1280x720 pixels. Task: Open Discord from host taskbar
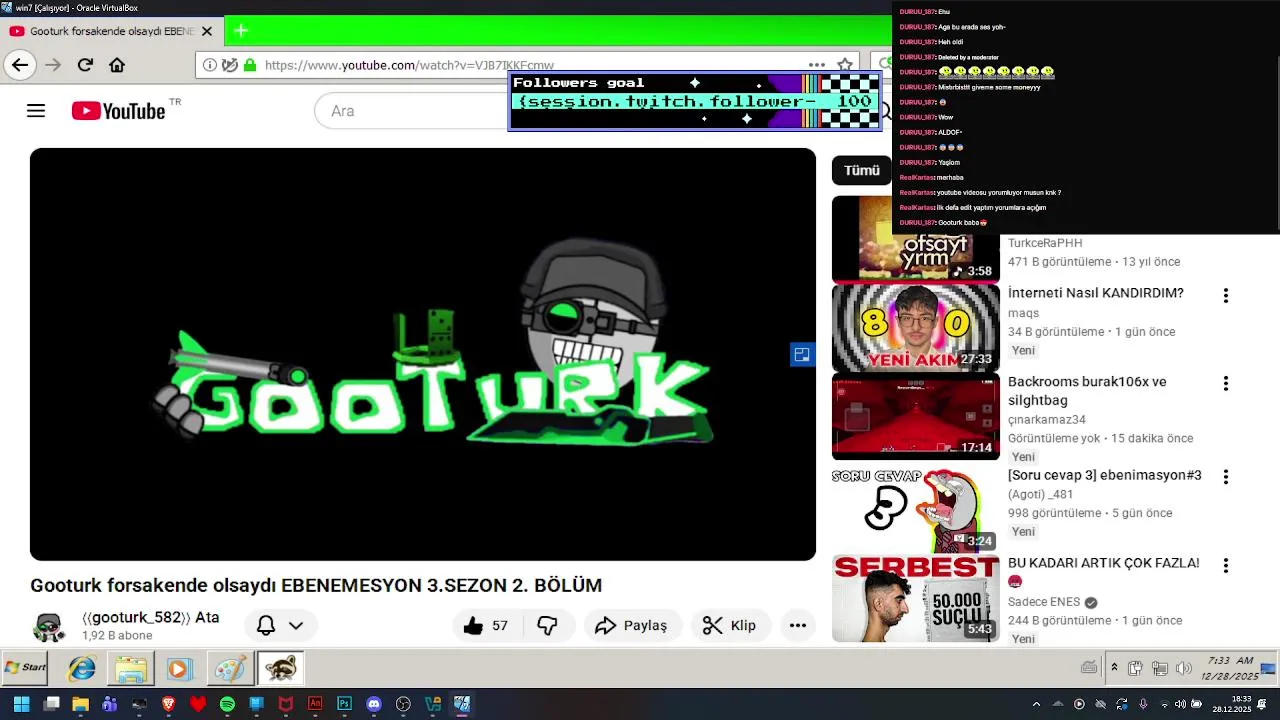[x=374, y=704]
